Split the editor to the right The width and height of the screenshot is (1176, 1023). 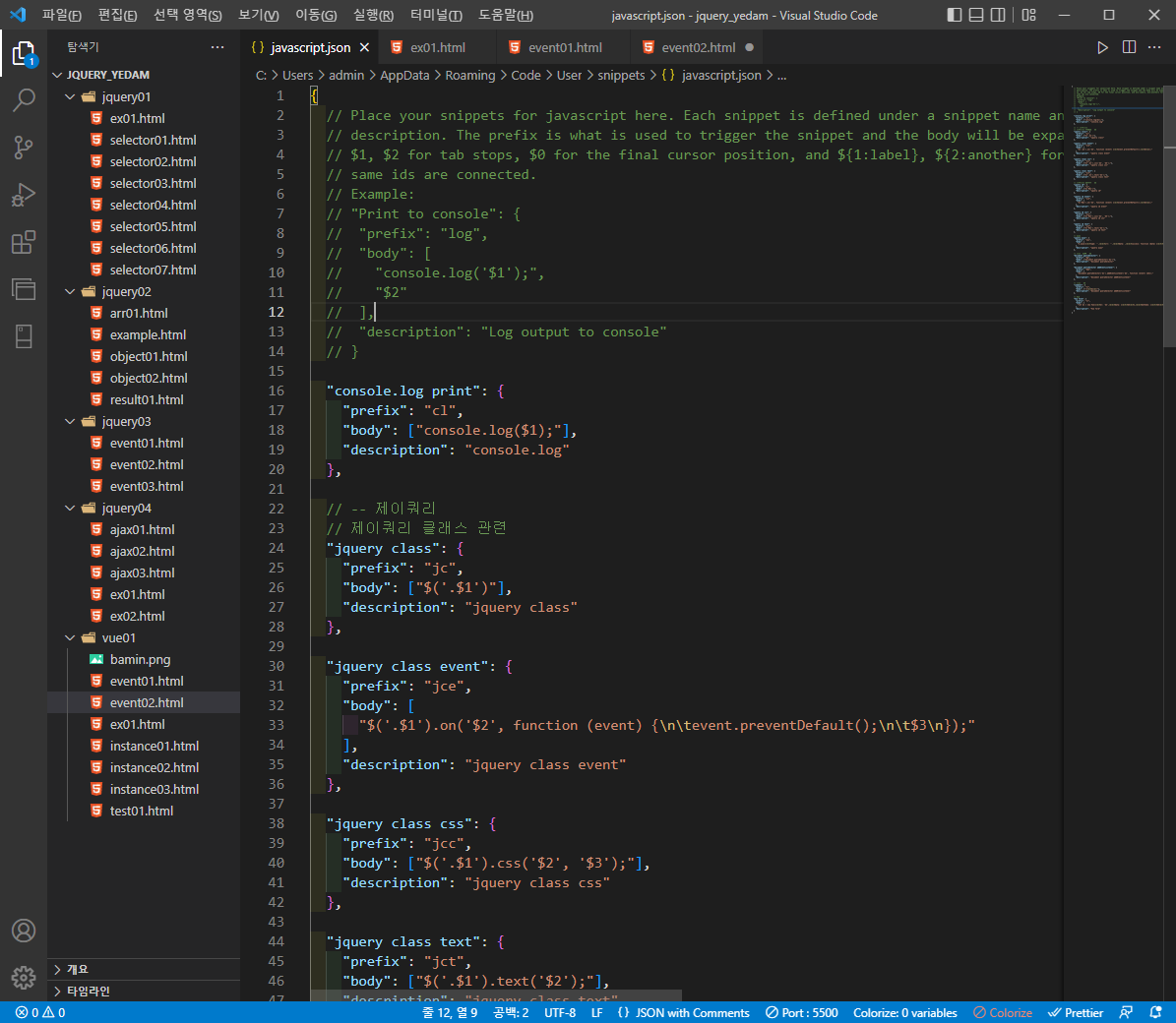1129,47
